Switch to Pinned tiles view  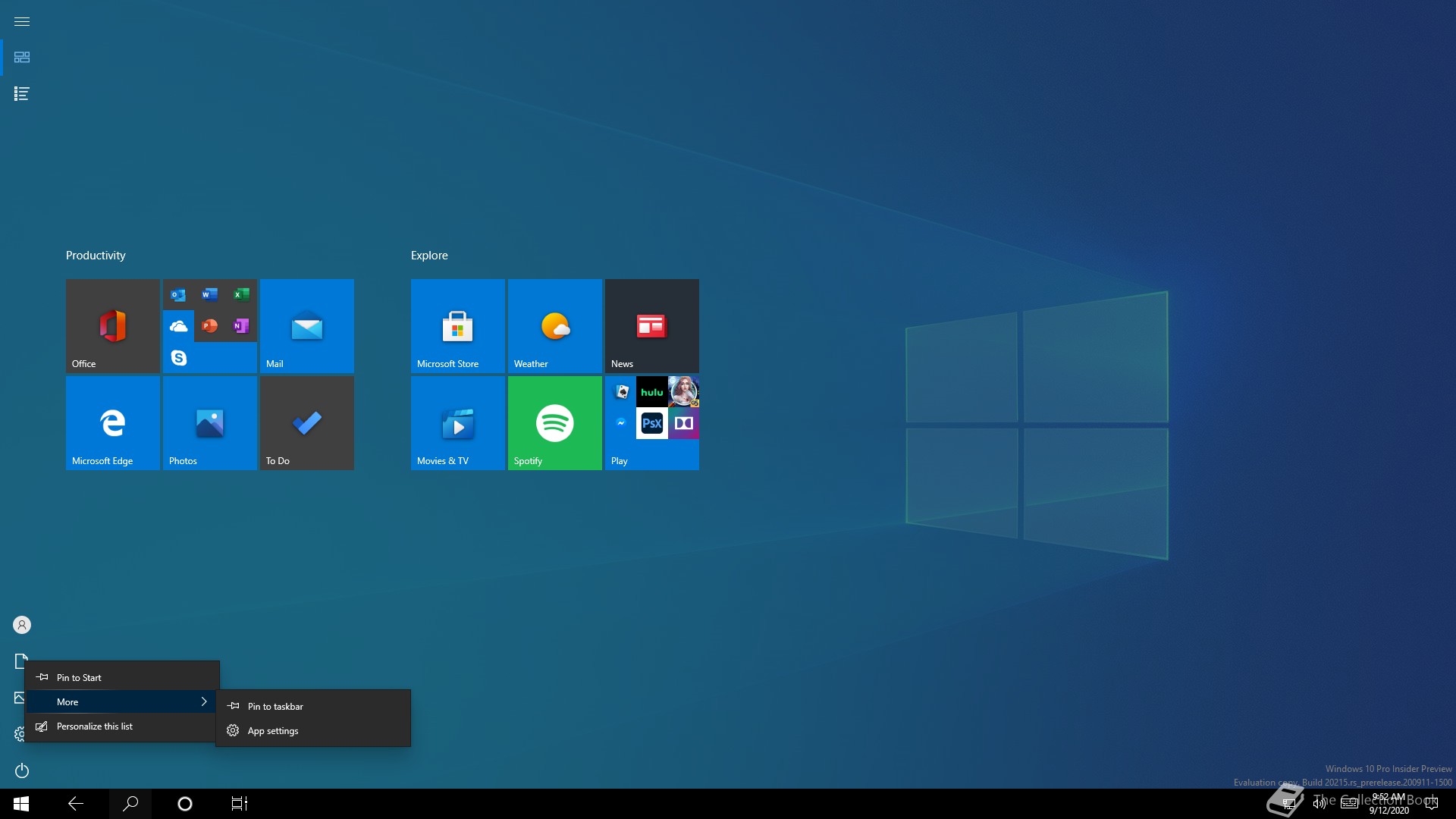pos(22,58)
